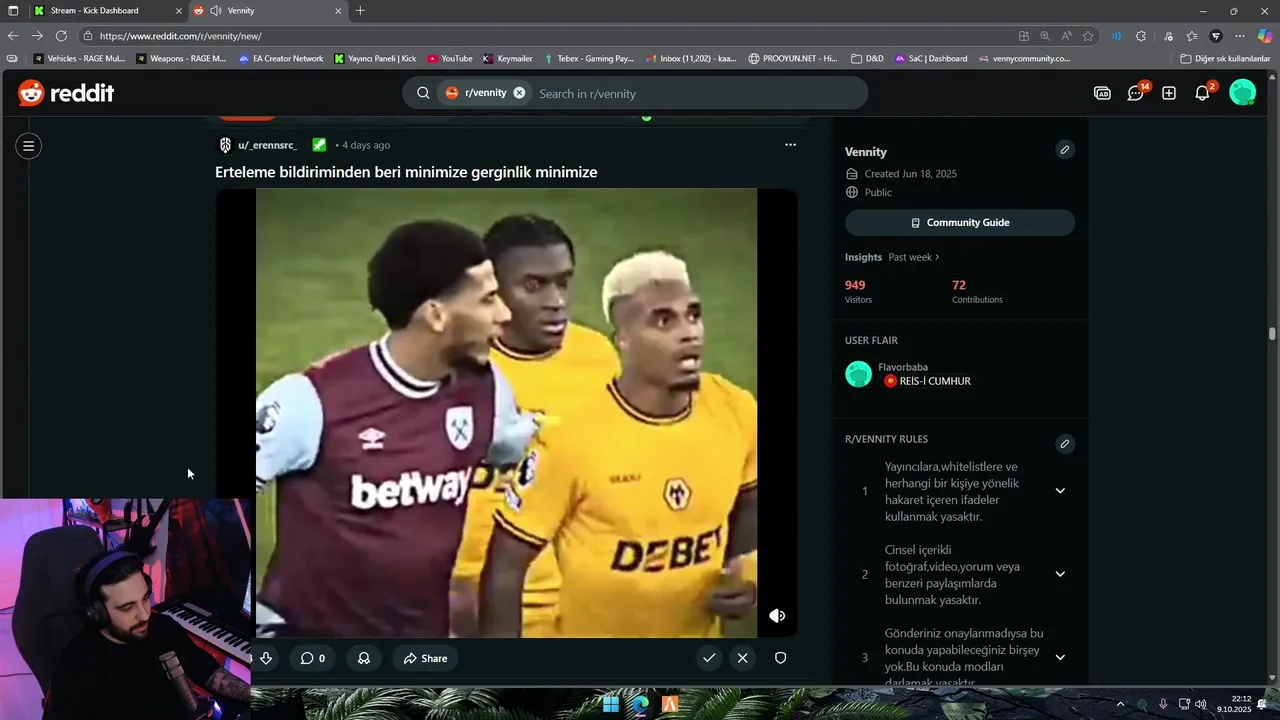
Task: Open the post title Erteleme bildiriminden
Action: click(406, 172)
